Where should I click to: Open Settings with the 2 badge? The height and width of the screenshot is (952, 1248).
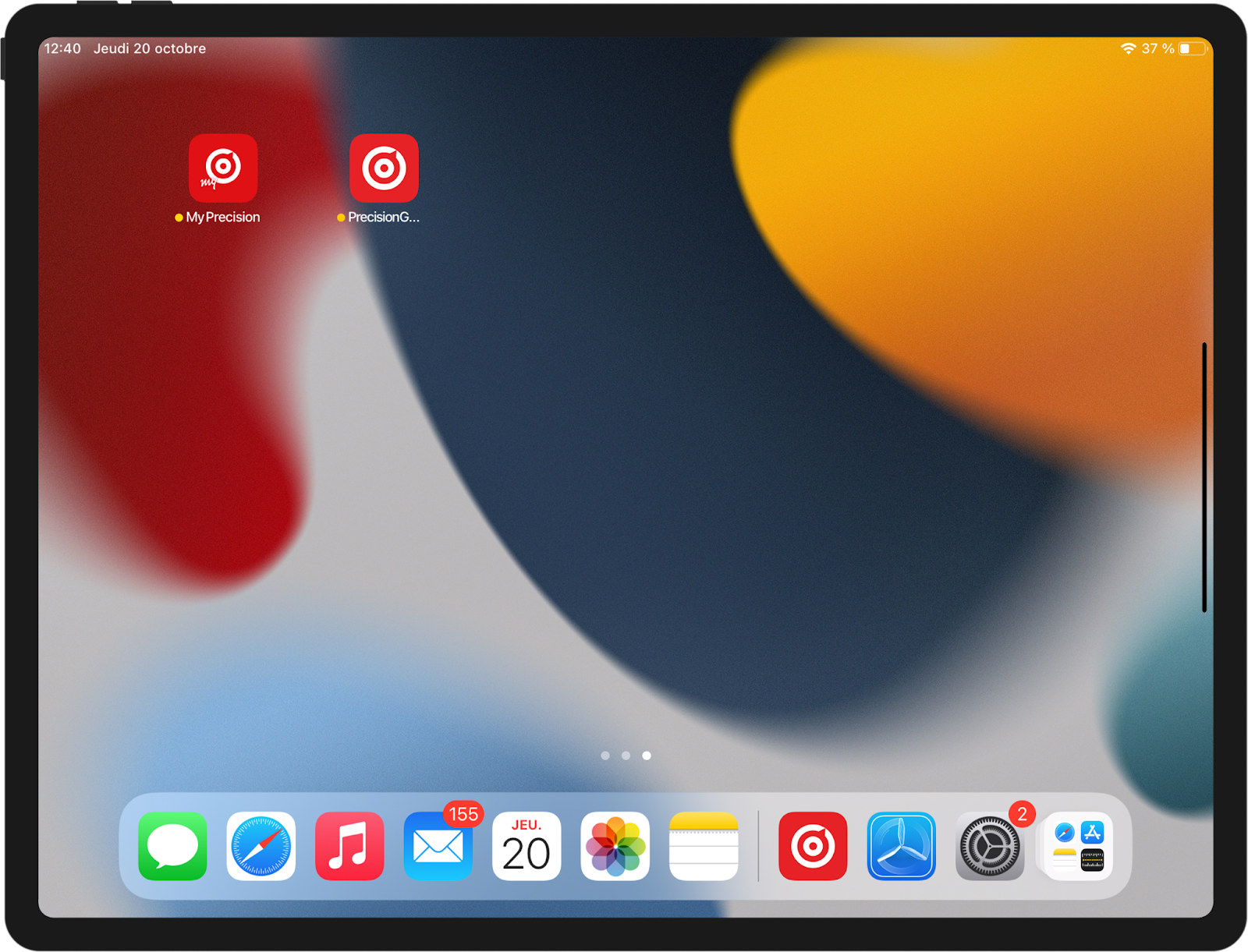coord(990,846)
